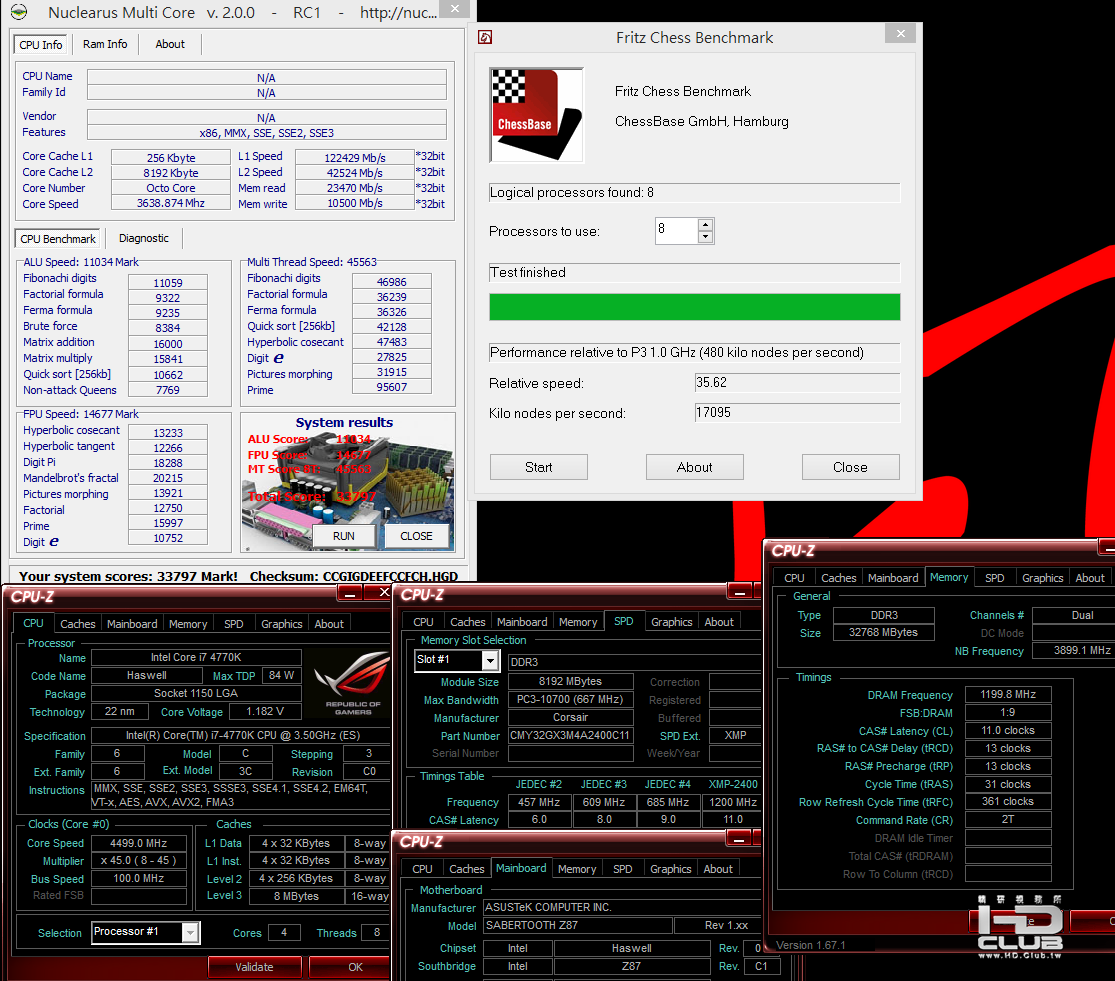Minimize the CPU-Z CPU window

[349, 592]
